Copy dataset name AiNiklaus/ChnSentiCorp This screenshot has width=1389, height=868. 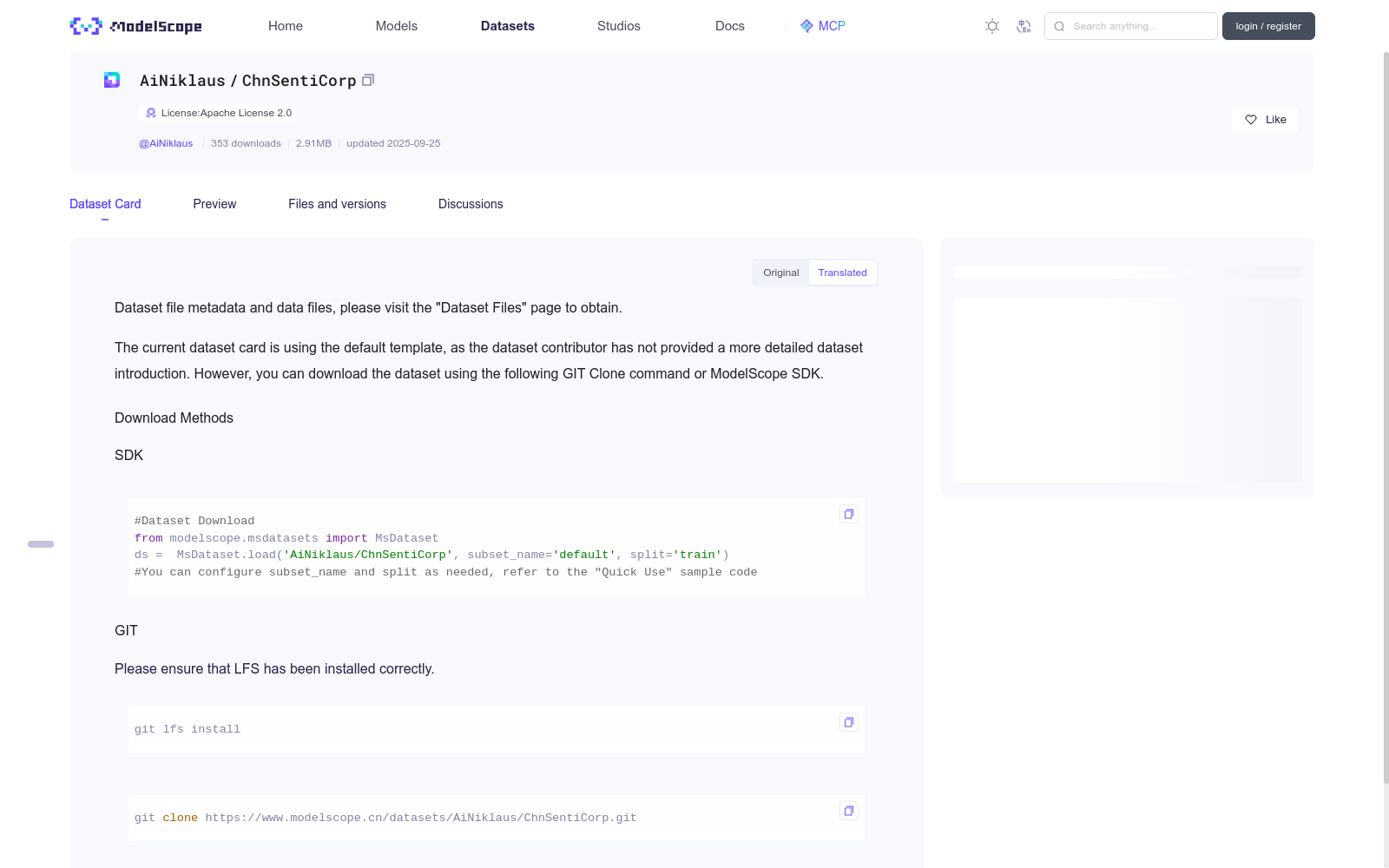point(368,81)
